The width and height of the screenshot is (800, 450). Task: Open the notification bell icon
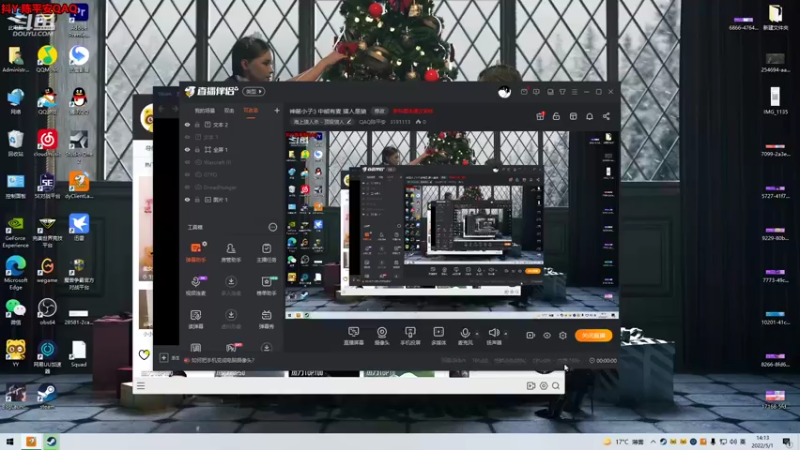pos(589,116)
